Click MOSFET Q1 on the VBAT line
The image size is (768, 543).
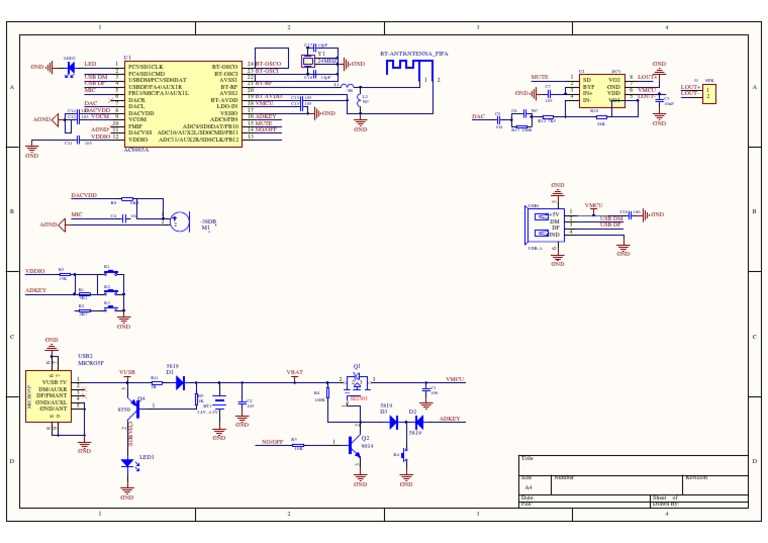(x=357, y=382)
